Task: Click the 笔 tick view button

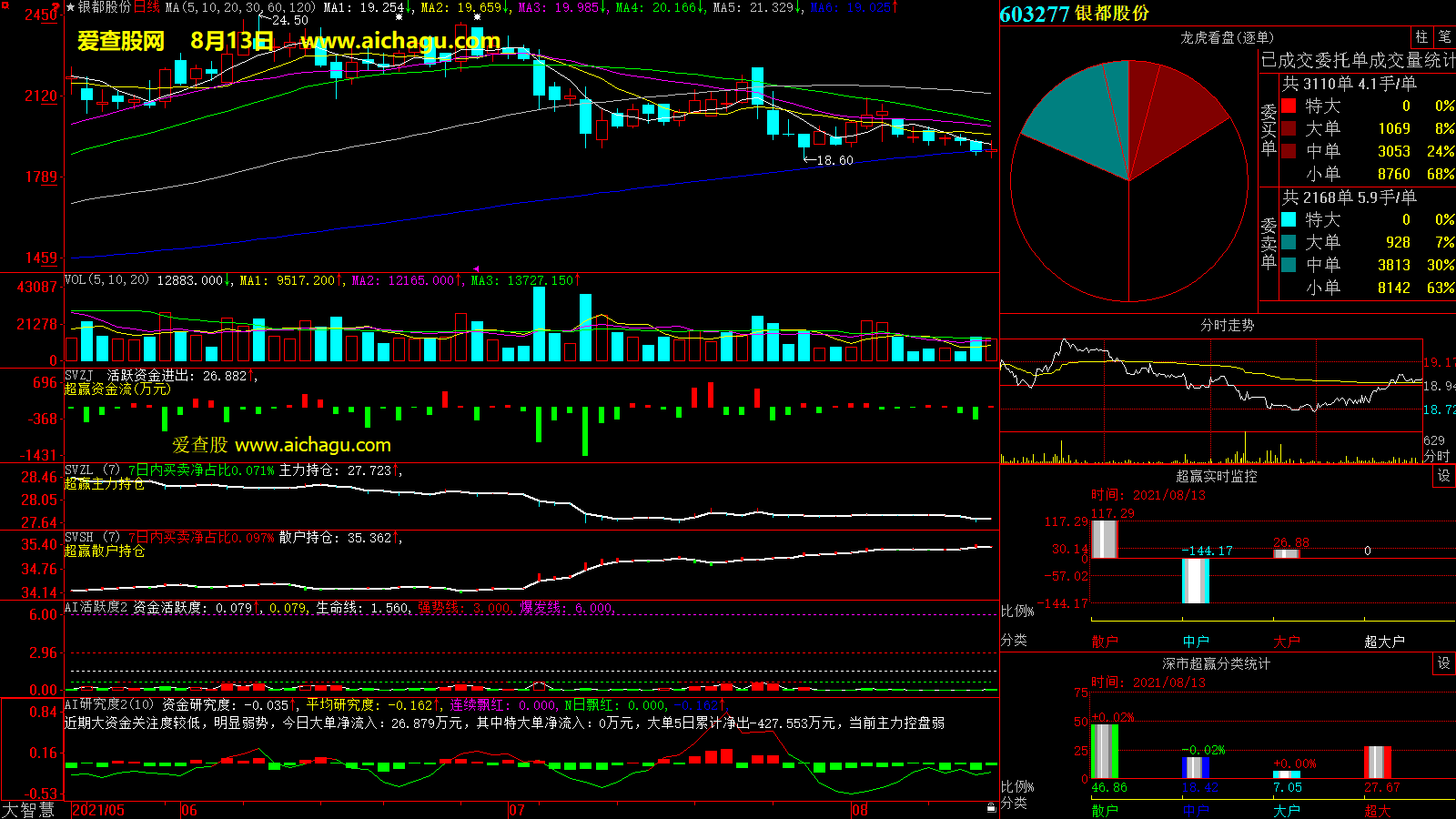Action: point(1444,36)
